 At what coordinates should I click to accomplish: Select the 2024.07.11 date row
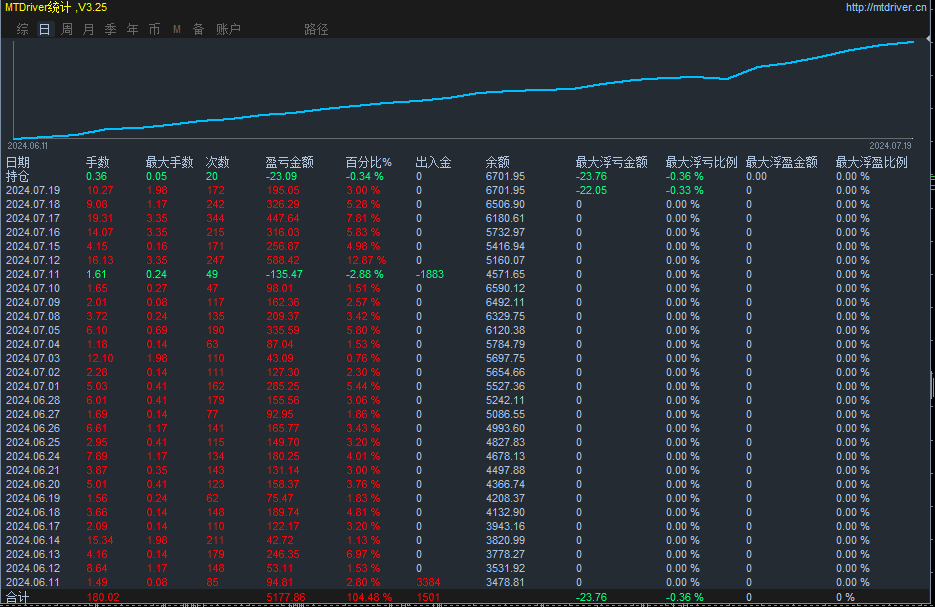(x=465, y=274)
